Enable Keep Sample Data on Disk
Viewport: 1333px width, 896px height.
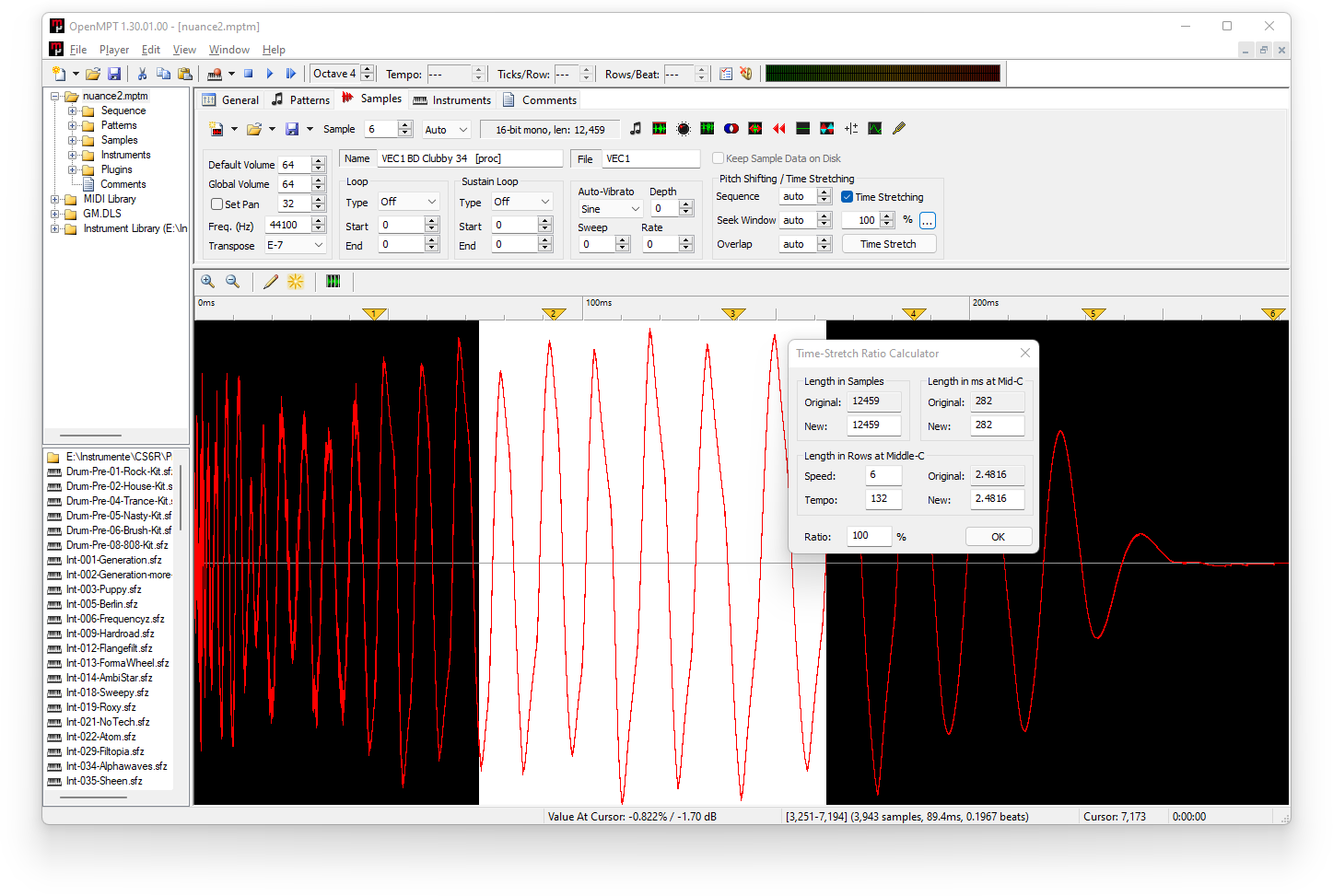(x=719, y=158)
